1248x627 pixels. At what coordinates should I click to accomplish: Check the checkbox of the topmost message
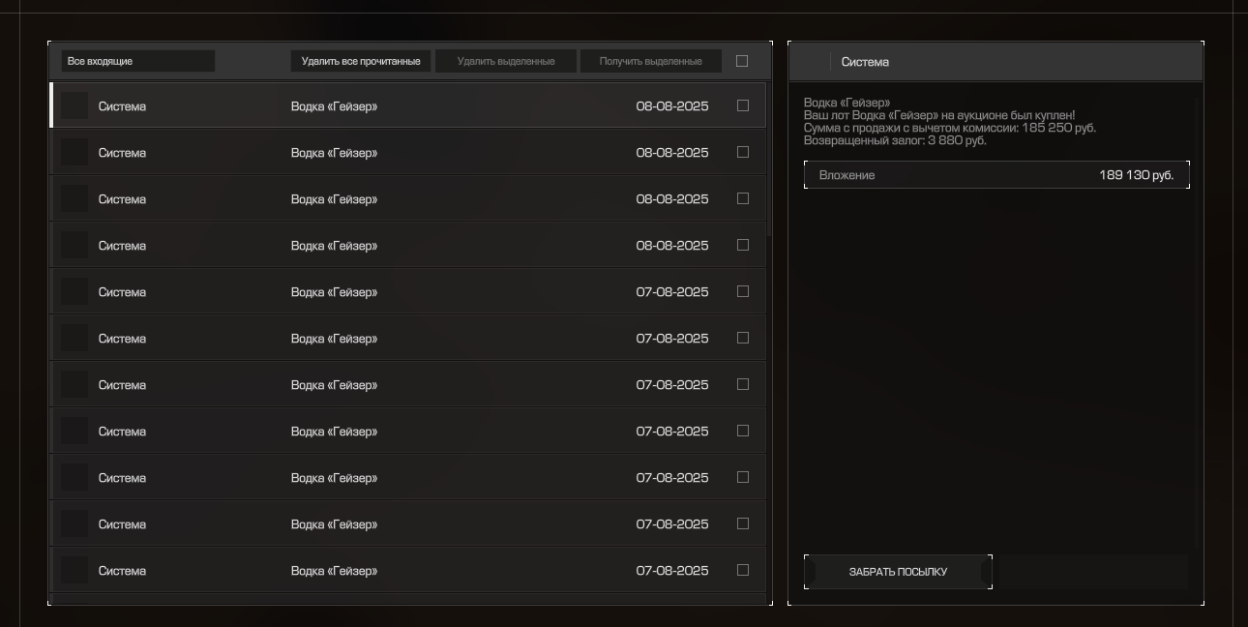[x=742, y=106]
